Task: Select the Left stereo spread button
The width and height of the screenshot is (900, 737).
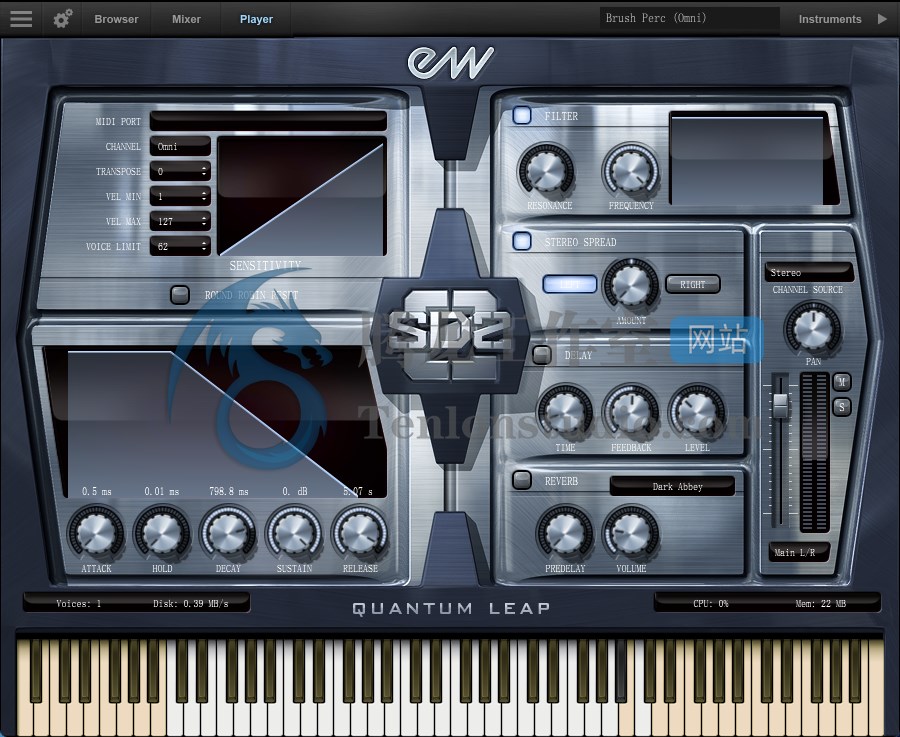Action: tap(570, 284)
